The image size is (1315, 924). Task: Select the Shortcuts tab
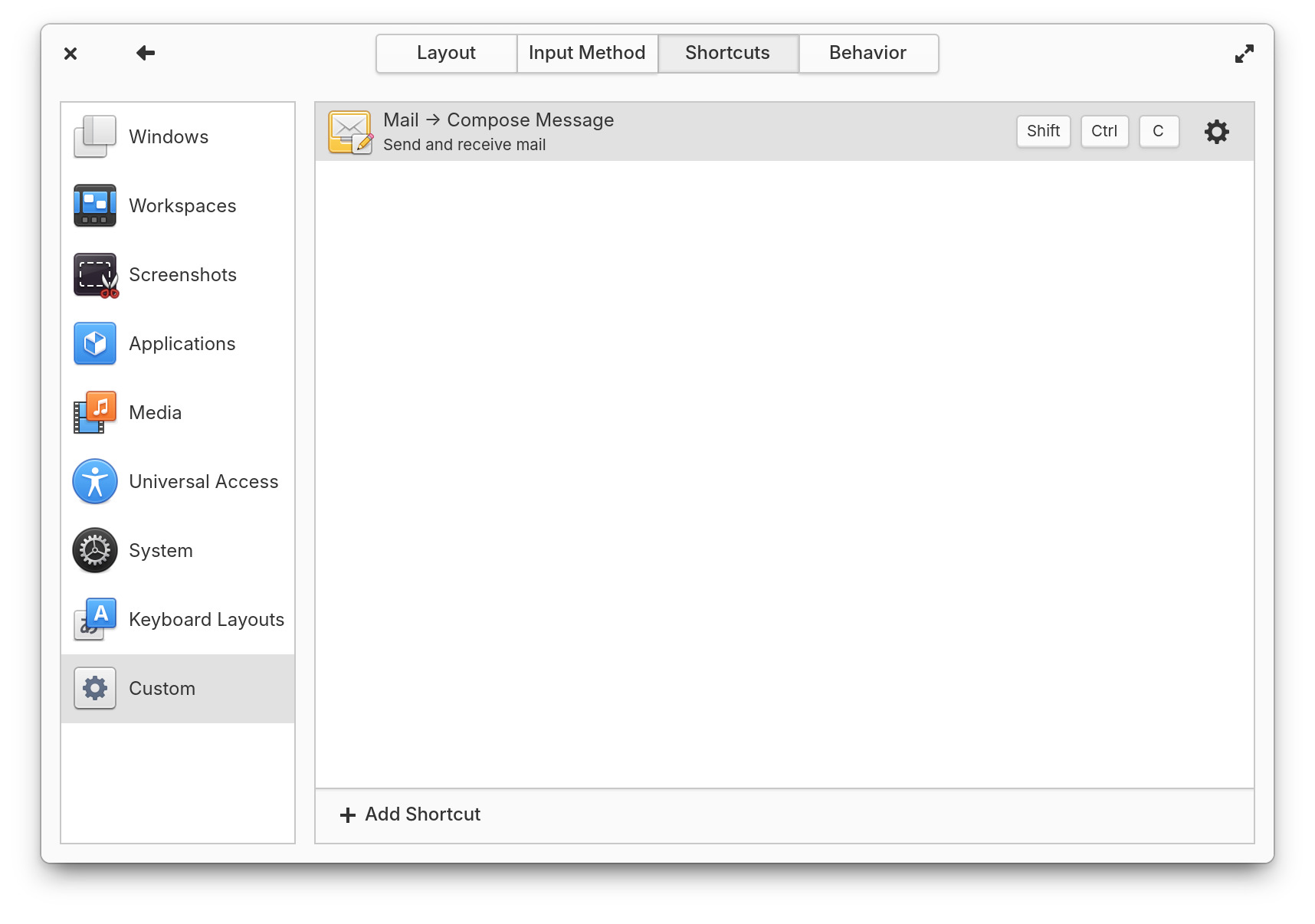click(x=727, y=53)
